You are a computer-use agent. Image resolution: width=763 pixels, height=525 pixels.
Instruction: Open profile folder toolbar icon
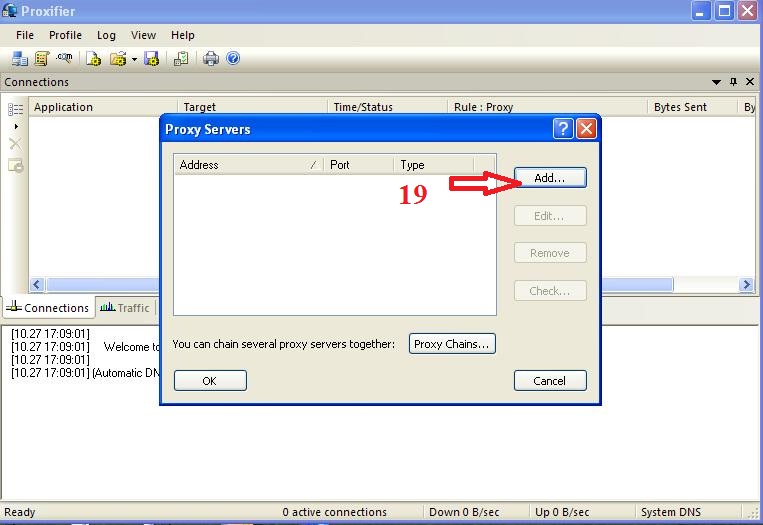(118, 59)
